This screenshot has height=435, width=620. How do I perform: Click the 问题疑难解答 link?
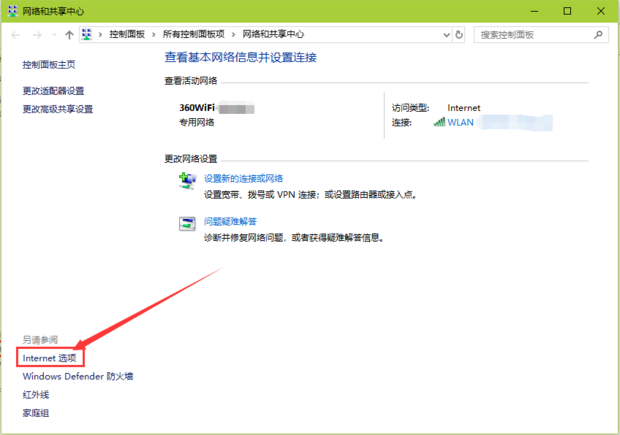(x=231, y=221)
